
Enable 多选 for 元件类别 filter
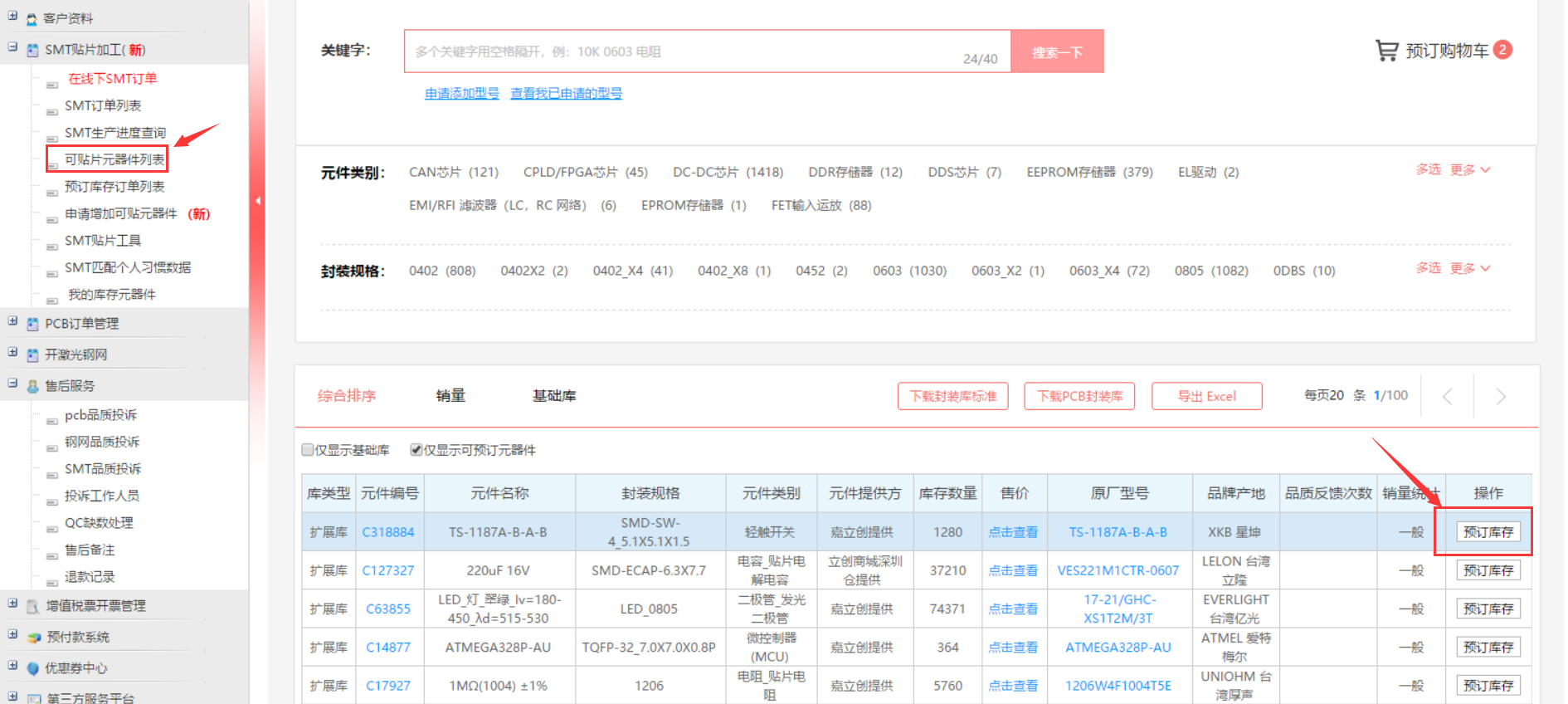(x=1428, y=169)
